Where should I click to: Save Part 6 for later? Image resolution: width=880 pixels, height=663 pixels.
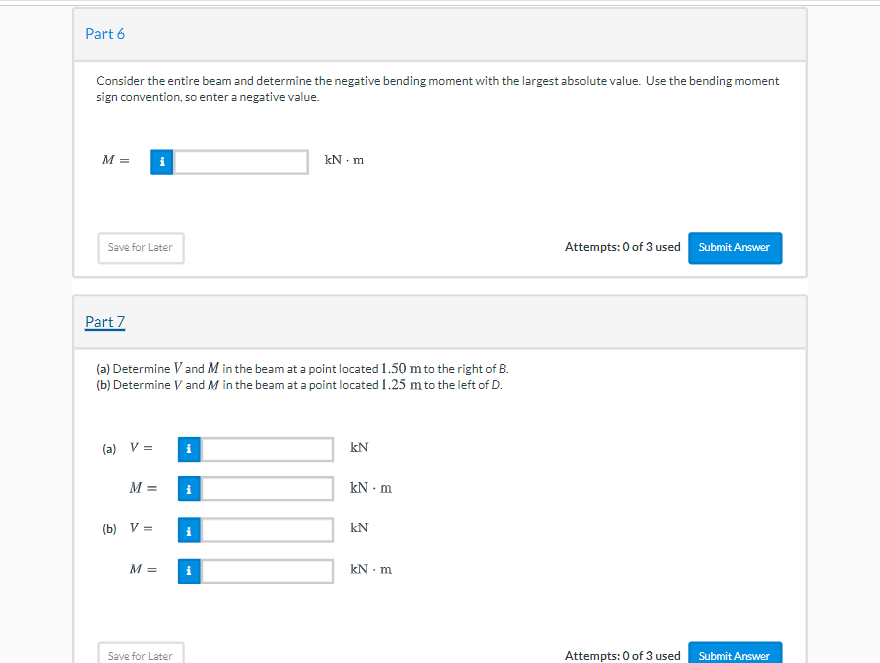(141, 248)
